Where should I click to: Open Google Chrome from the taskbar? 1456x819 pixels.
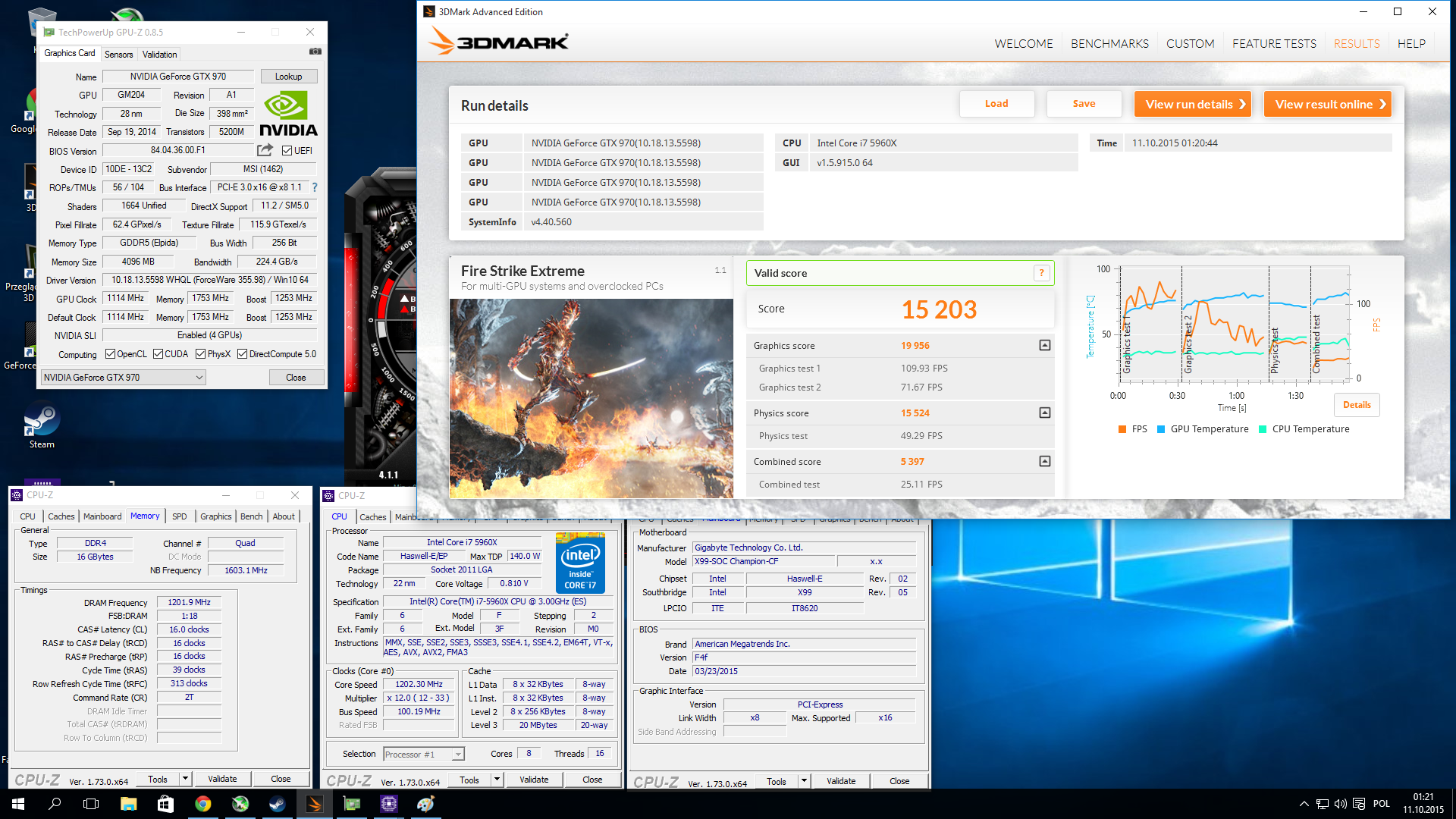[202, 804]
